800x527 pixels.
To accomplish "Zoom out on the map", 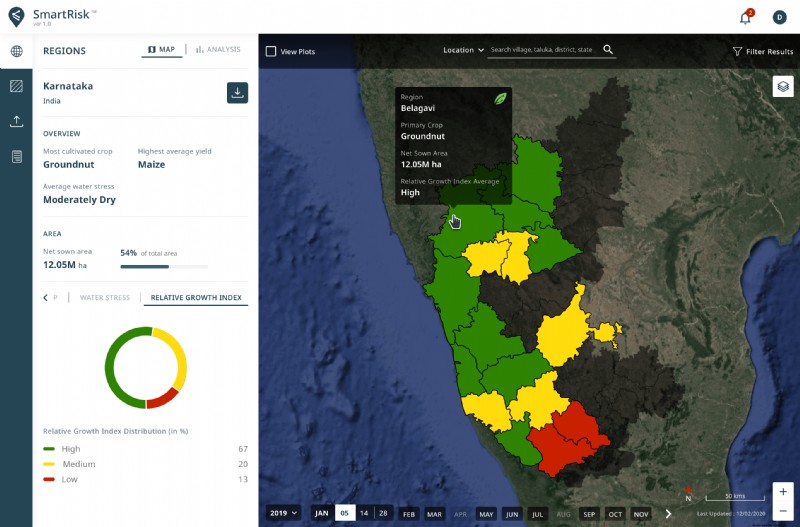I will pyautogui.click(x=783, y=511).
